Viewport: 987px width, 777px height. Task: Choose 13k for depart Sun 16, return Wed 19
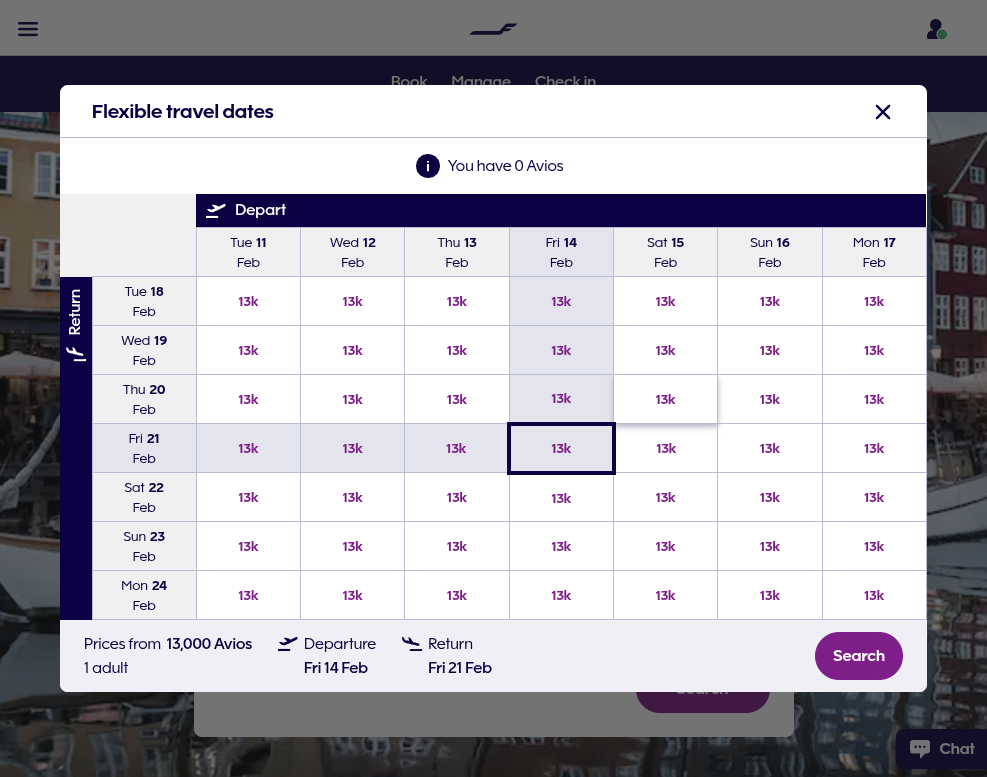770,350
